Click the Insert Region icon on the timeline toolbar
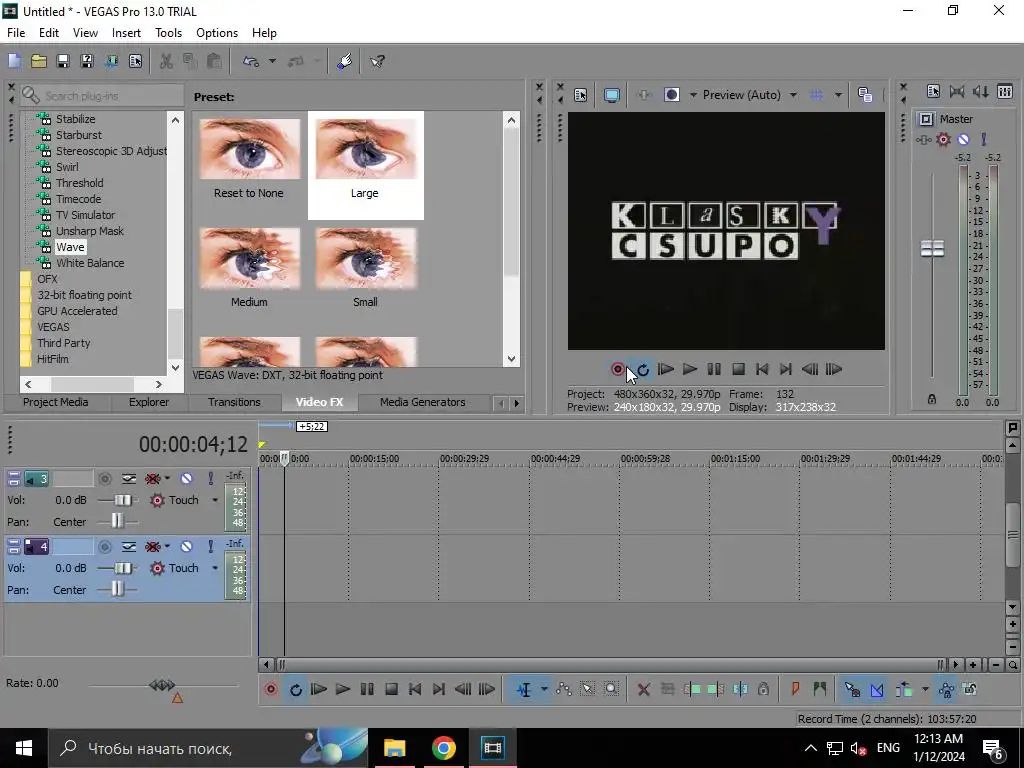The width and height of the screenshot is (1024, 768). (819, 689)
